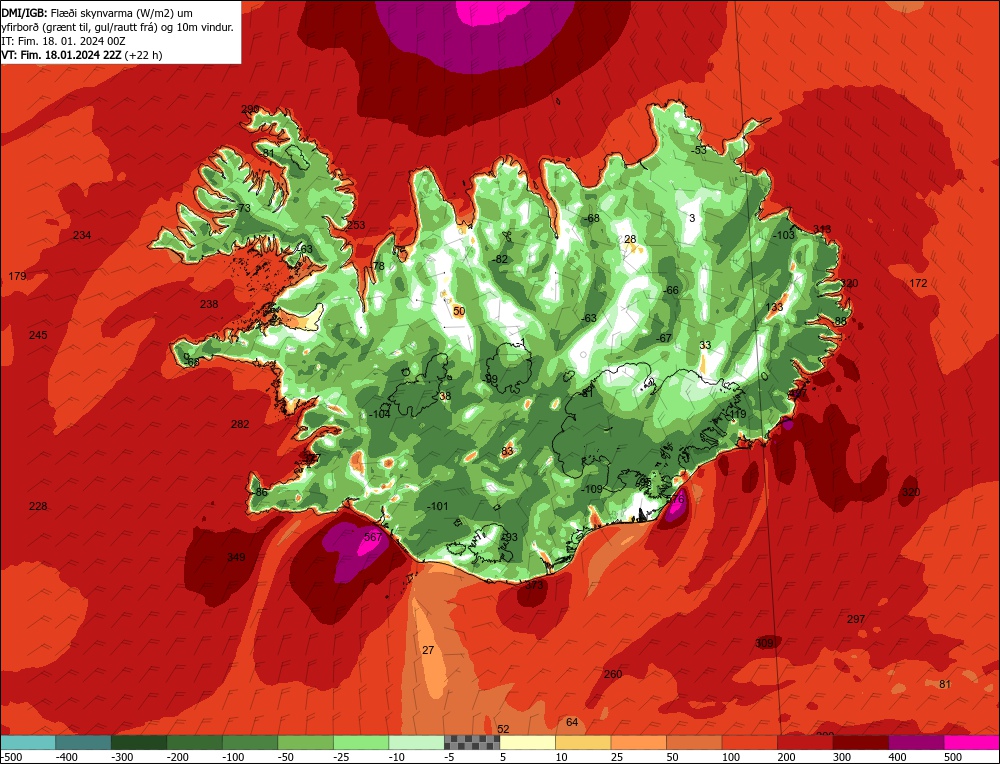Click the -119 value in the southeast
Viewport: 1000px width, 764px height.
point(735,414)
